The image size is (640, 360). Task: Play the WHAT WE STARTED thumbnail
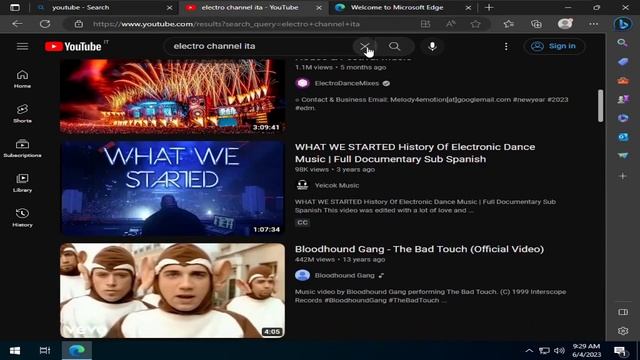pos(173,188)
